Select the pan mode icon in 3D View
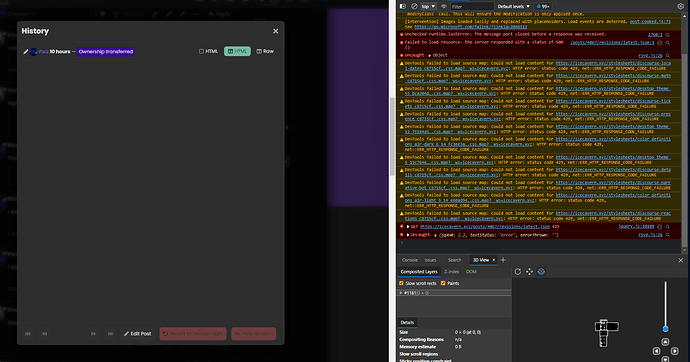 (529, 272)
